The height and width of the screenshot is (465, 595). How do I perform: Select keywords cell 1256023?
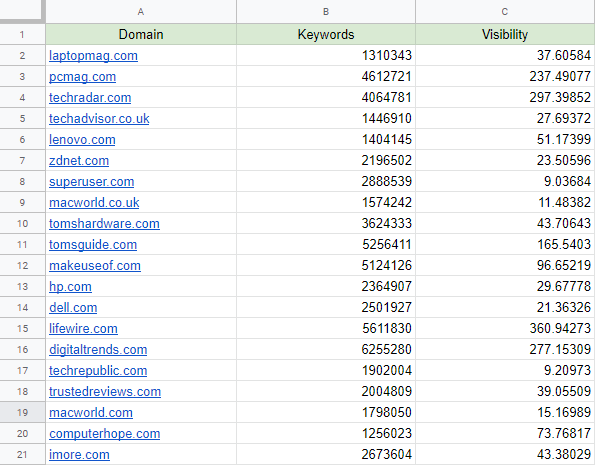coord(326,433)
